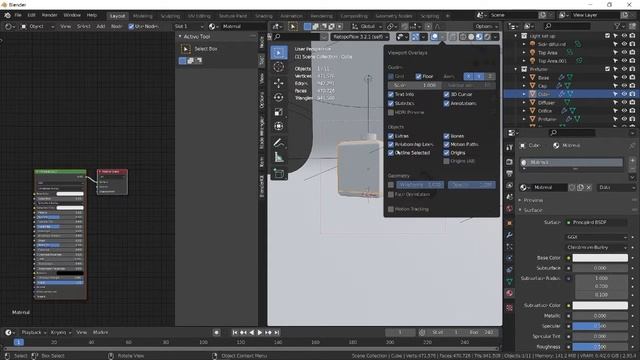640x360 pixels.
Task: Open the Window menu
Action: 72,15
